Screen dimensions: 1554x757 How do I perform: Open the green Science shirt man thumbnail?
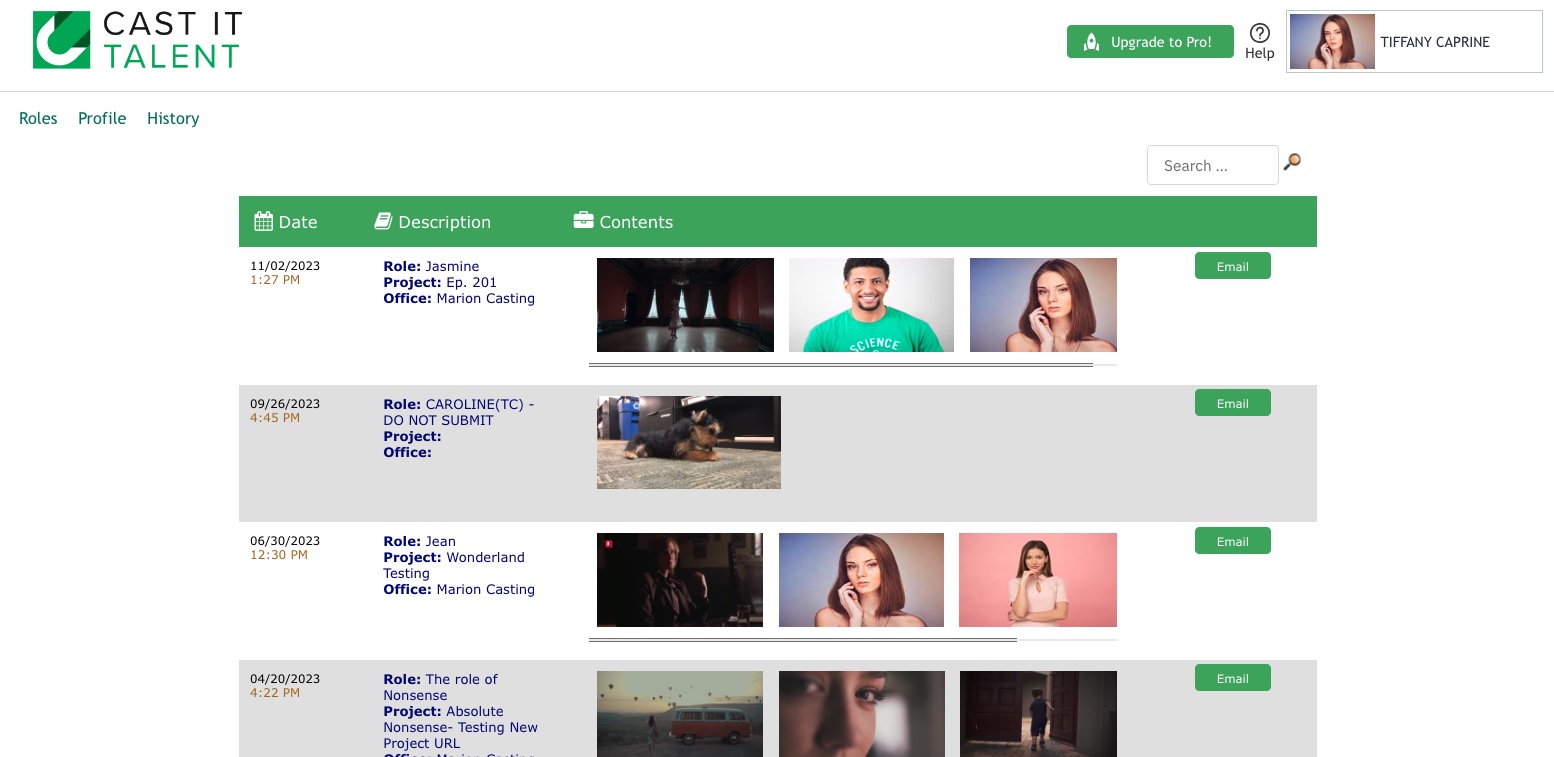point(871,305)
